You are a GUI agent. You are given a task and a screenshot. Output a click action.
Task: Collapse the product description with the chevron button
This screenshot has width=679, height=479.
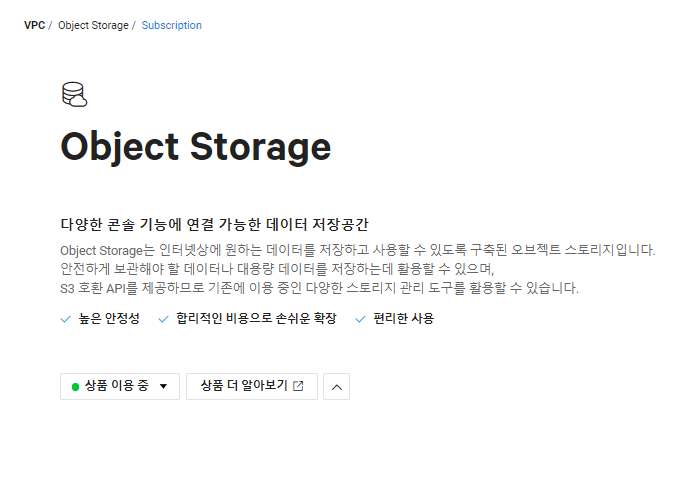[337, 386]
